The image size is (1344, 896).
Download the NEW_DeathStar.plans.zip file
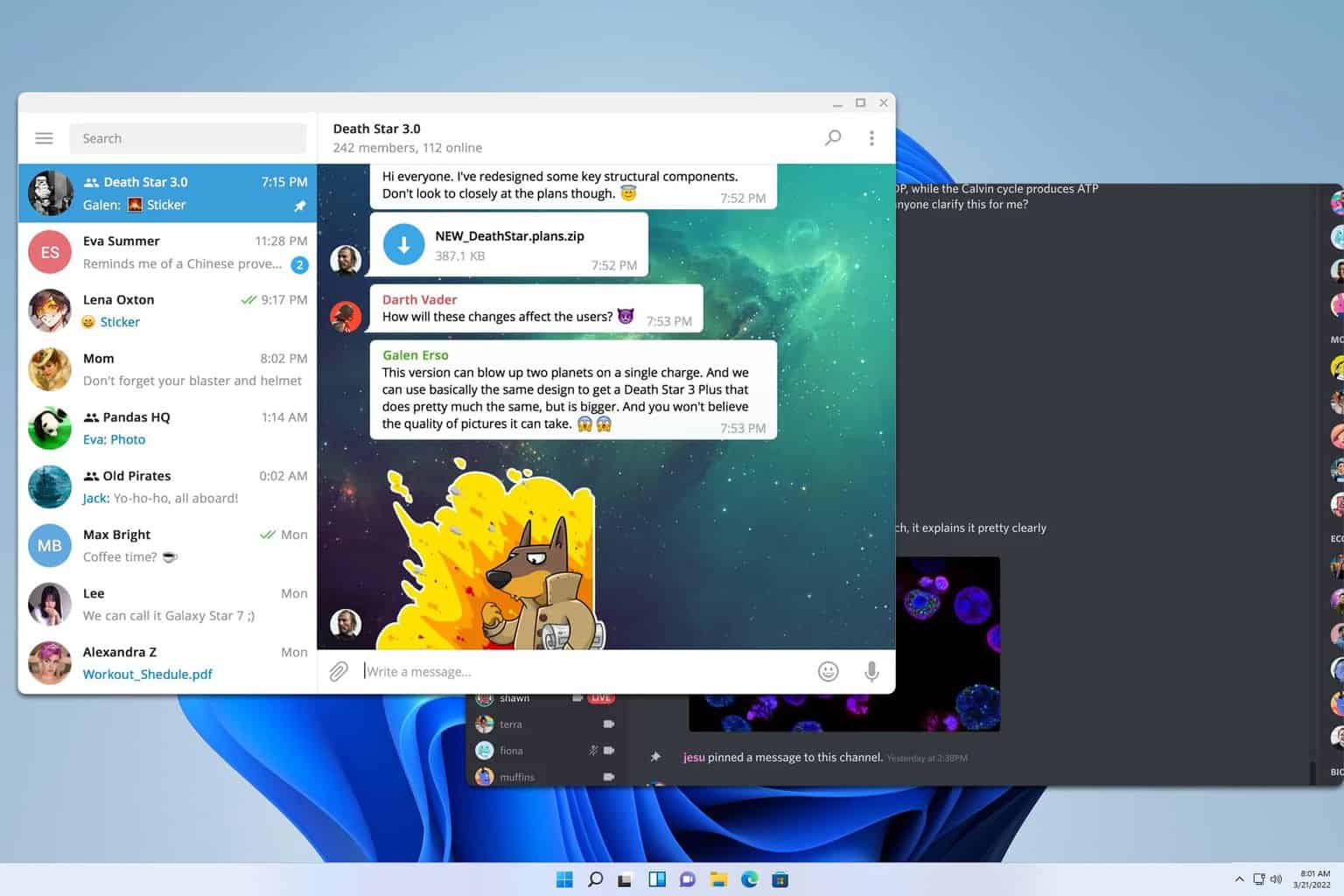tap(404, 245)
